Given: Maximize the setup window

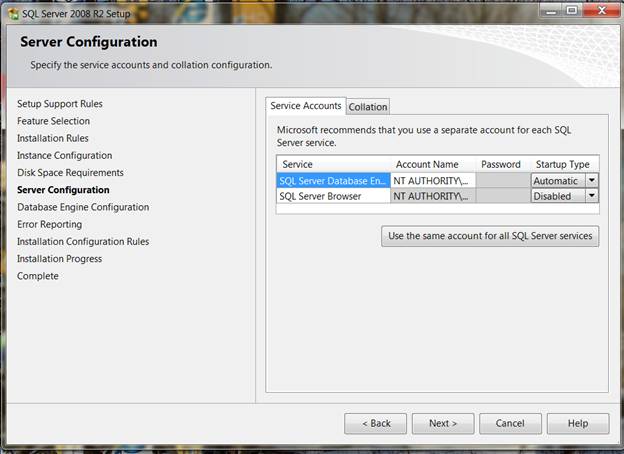Looking at the screenshot, I should pos(572,11).
